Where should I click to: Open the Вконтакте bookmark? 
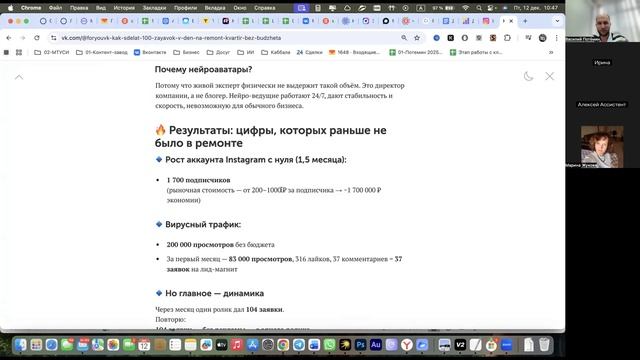tap(150, 52)
